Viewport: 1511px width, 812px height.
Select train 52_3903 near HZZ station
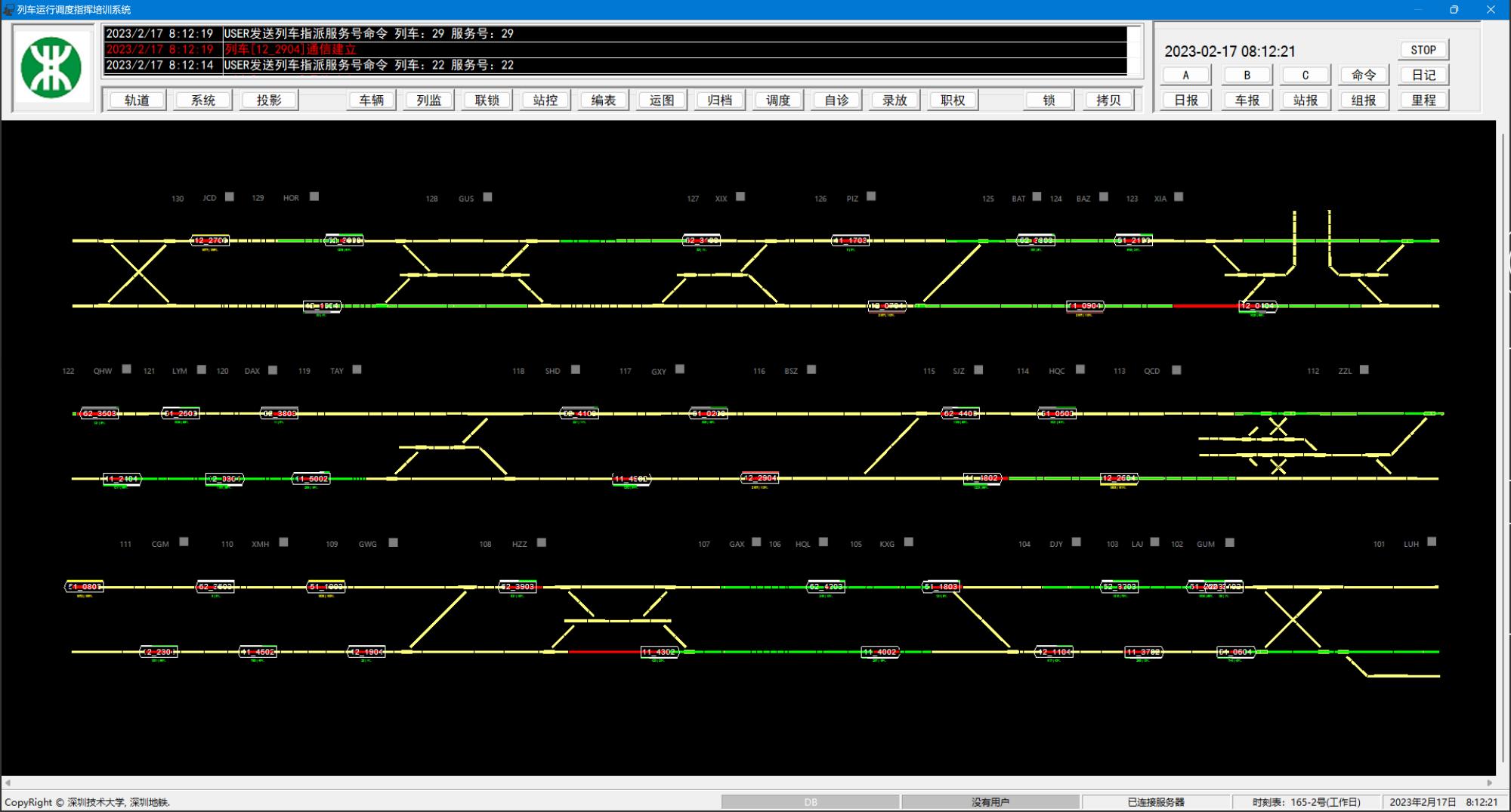(x=518, y=587)
